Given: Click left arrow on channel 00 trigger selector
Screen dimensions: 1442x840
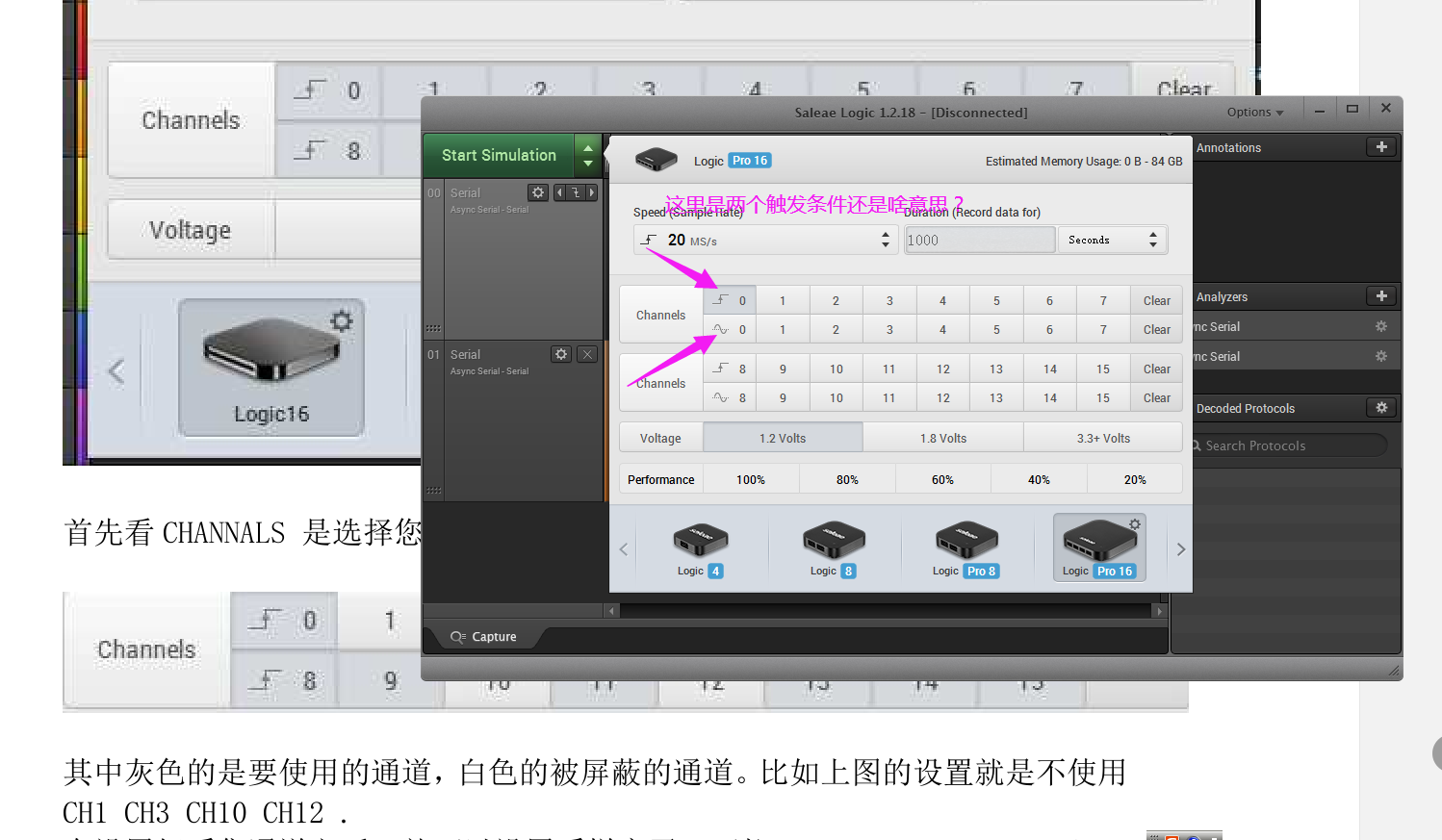Looking at the screenshot, I should (x=559, y=192).
